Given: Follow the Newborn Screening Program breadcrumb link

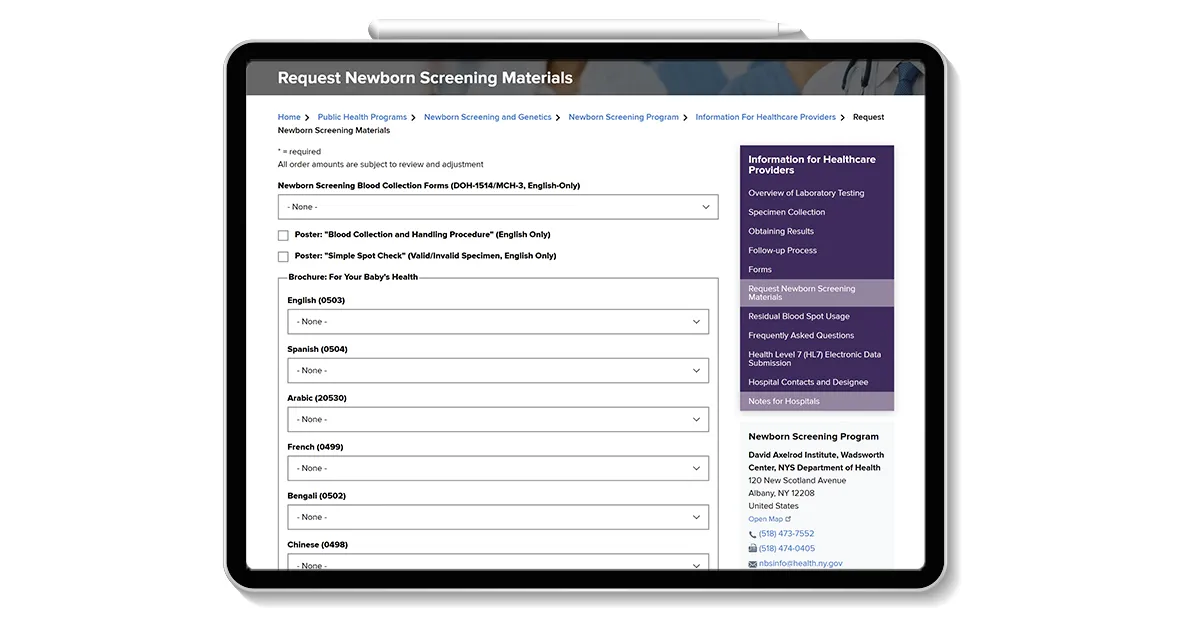Looking at the screenshot, I should tap(623, 117).
